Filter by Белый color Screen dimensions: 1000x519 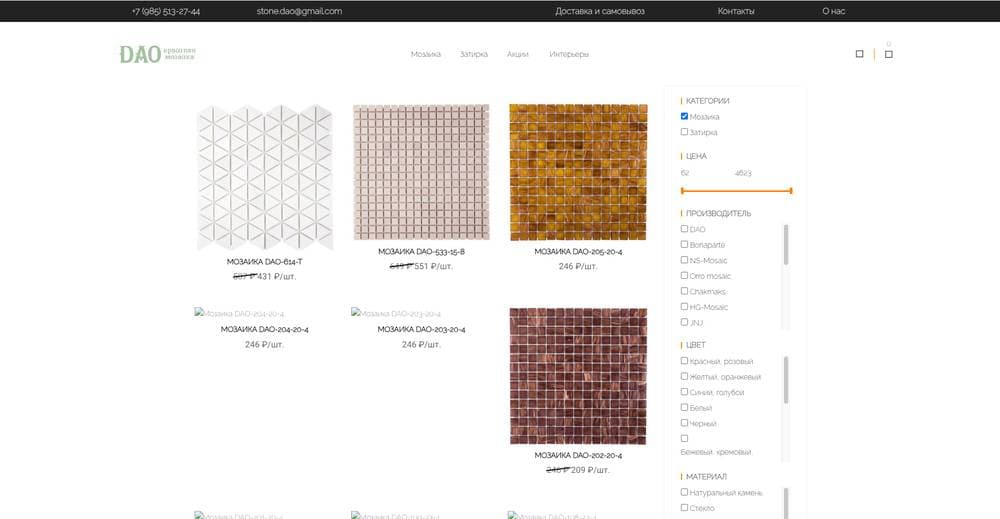684,407
